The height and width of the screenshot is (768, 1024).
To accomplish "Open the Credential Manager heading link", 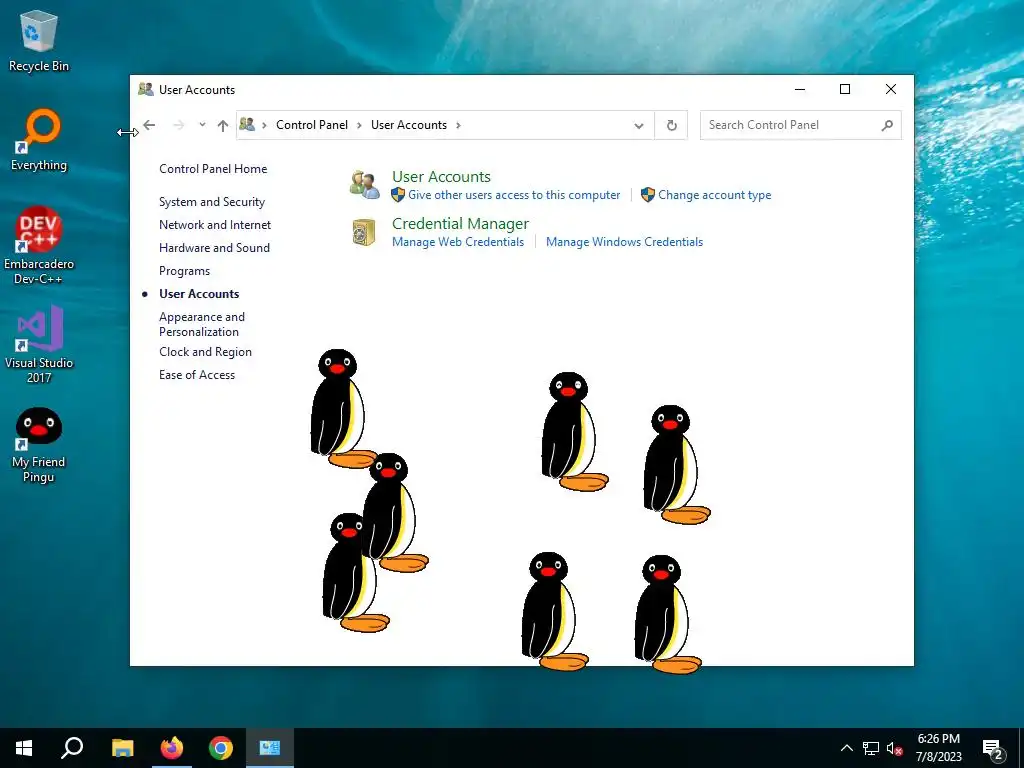I will tap(460, 223).
